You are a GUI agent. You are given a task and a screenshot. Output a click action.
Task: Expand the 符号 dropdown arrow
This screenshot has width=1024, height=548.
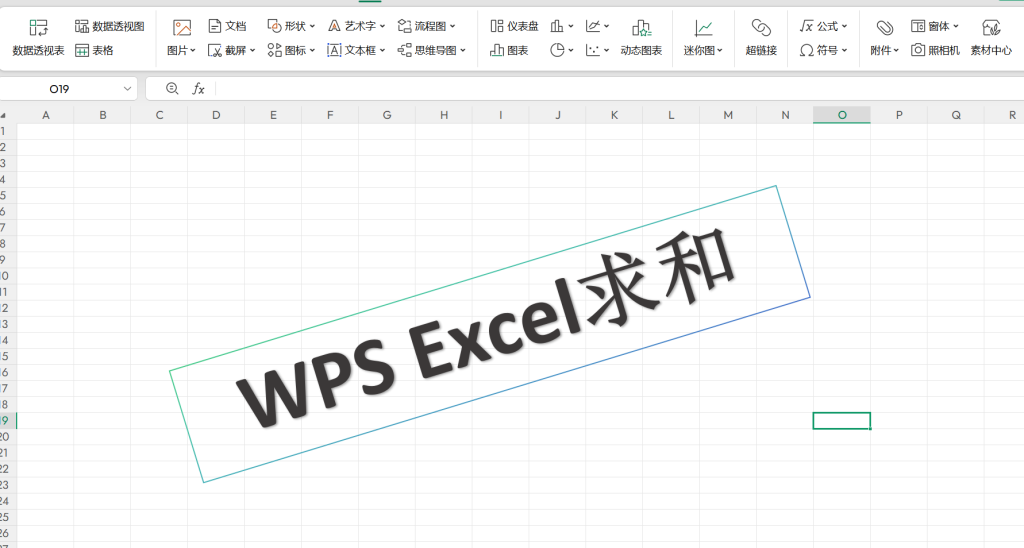click(844, 50)
